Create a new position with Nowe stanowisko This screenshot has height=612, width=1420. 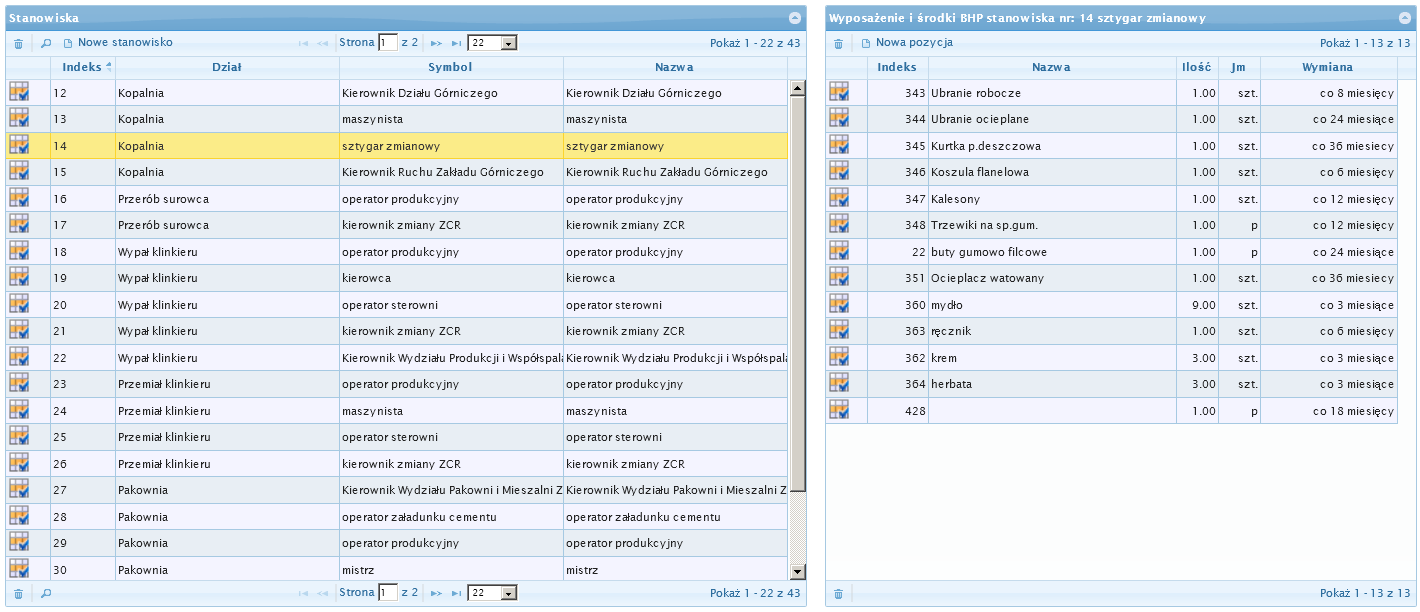pos(118,43)
